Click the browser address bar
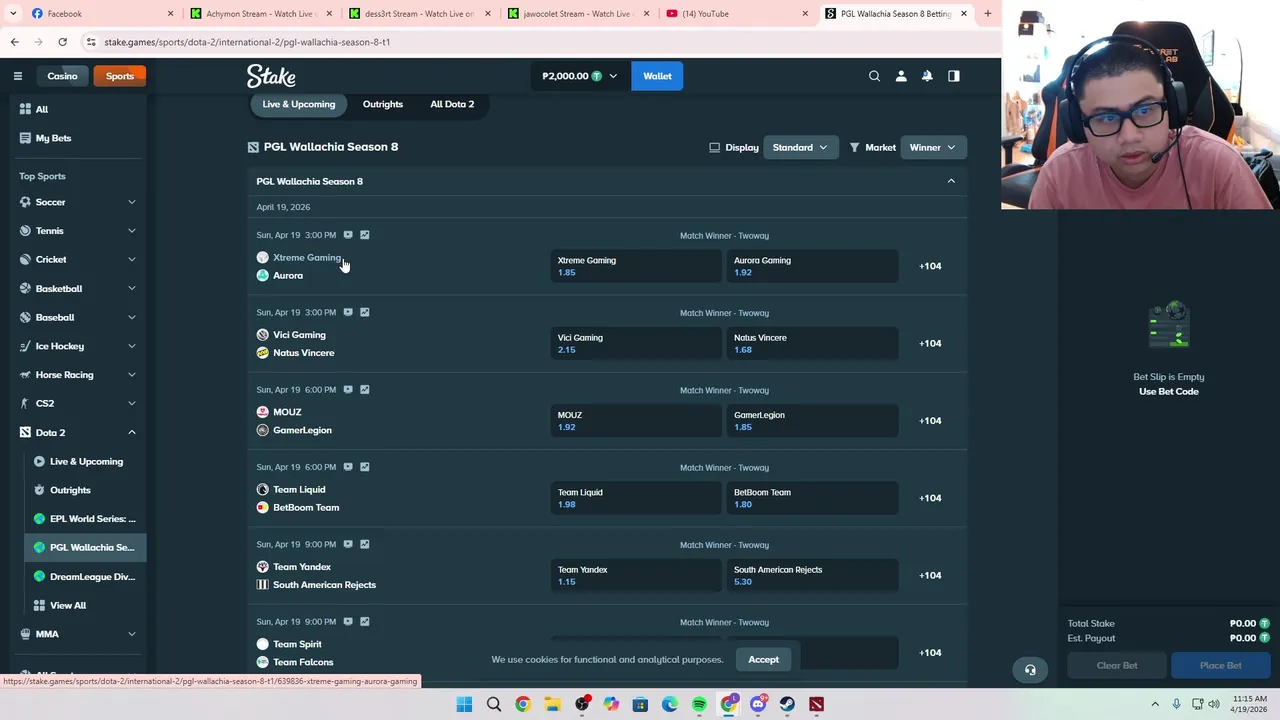 (500, 42)
